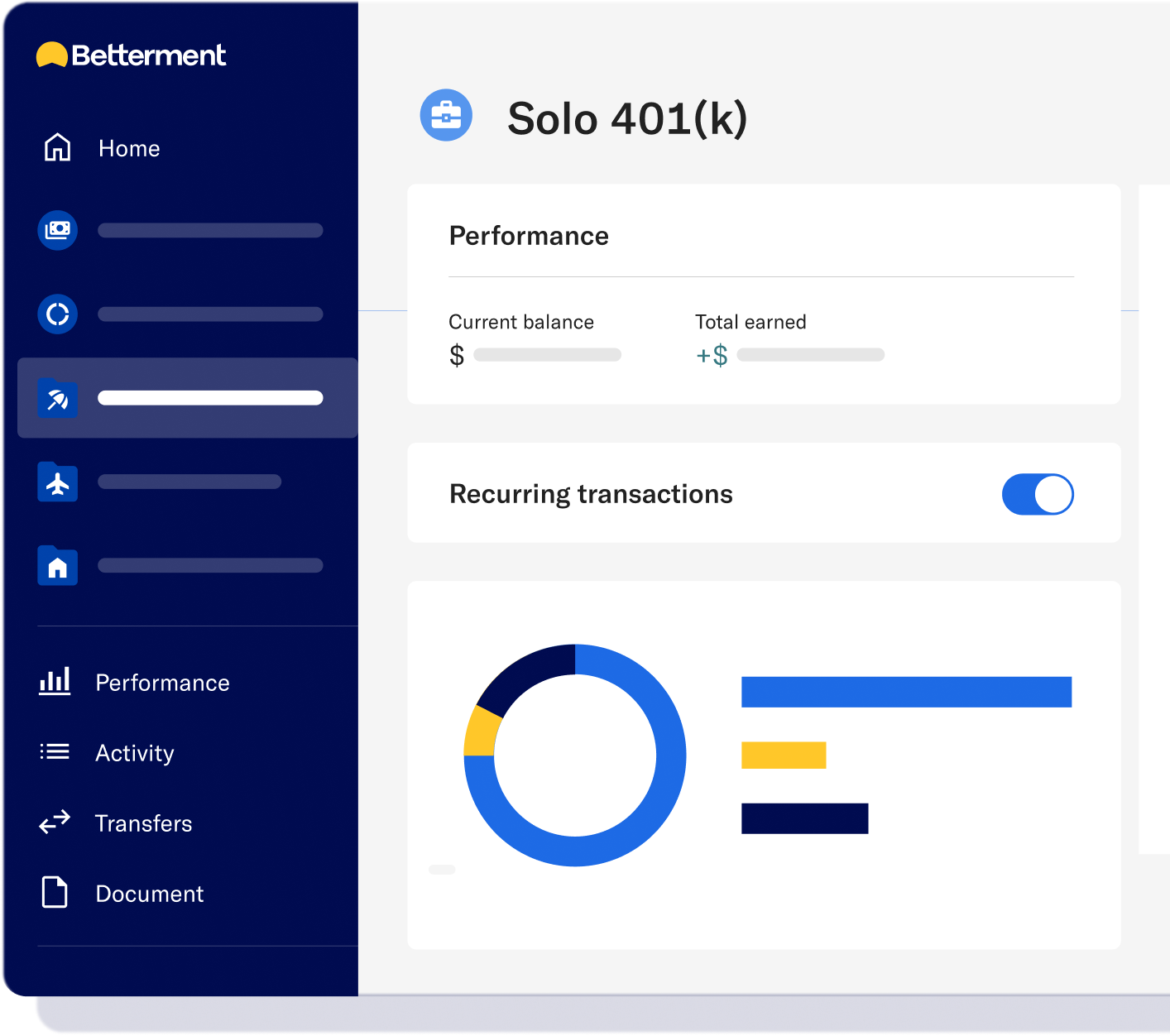Screen dimensions: 1170x1036
Task: Switch to the Performance section
Action: coord(162,683)
